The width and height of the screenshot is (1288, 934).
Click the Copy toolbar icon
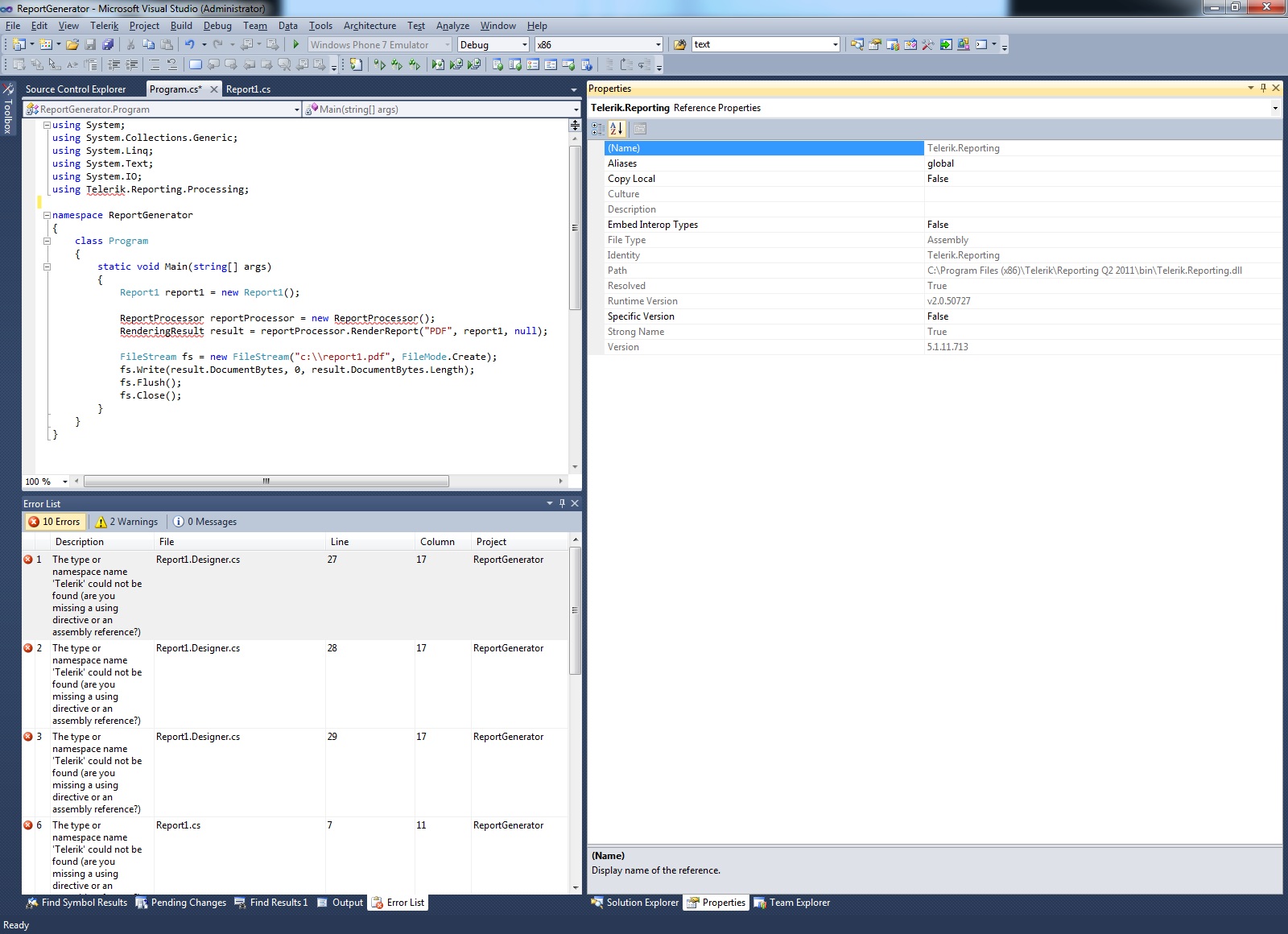tap(148, 45)
